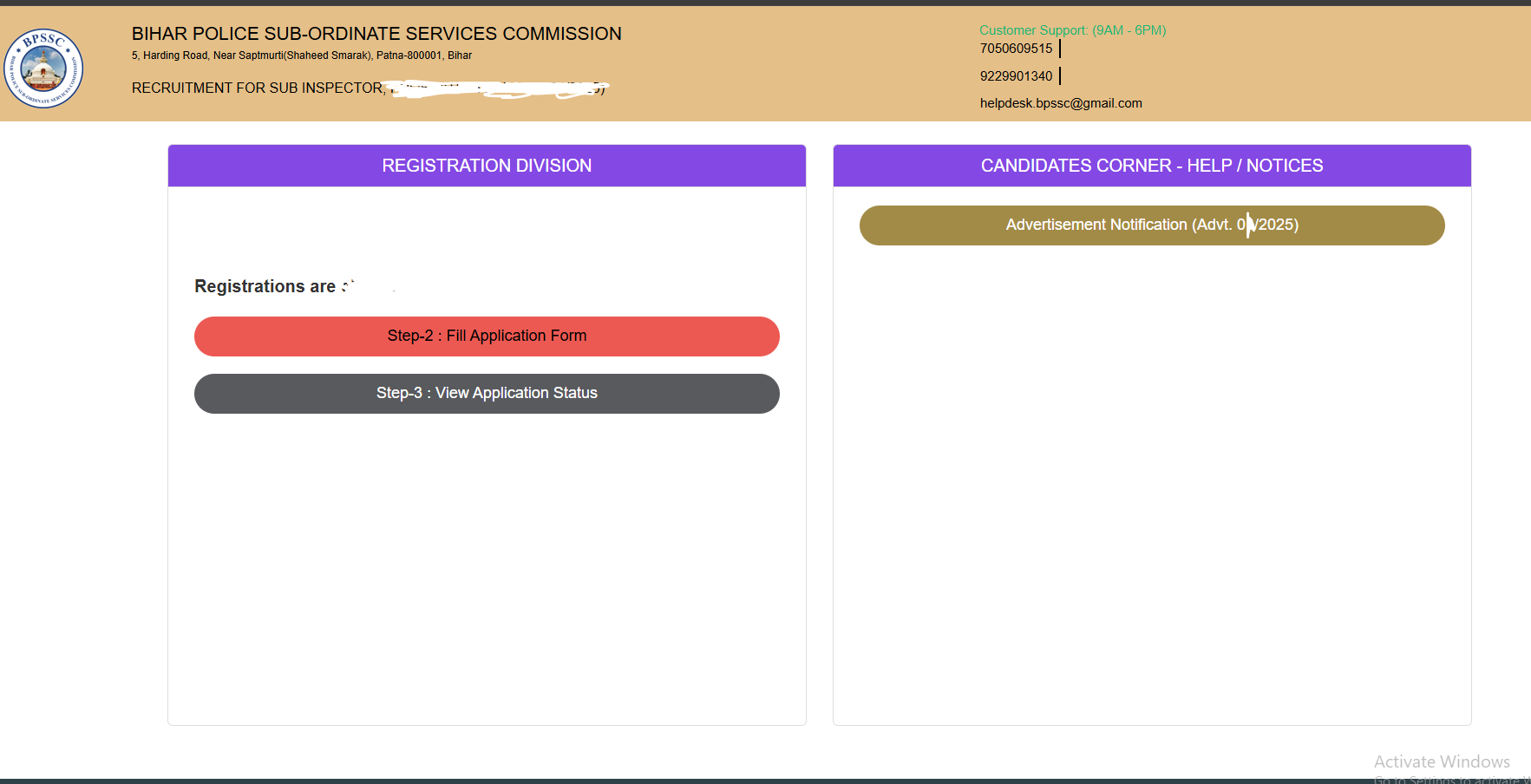Click the Activate Windows watermark
Viewport: 1531px width, 784px height.
point(1442,761)
